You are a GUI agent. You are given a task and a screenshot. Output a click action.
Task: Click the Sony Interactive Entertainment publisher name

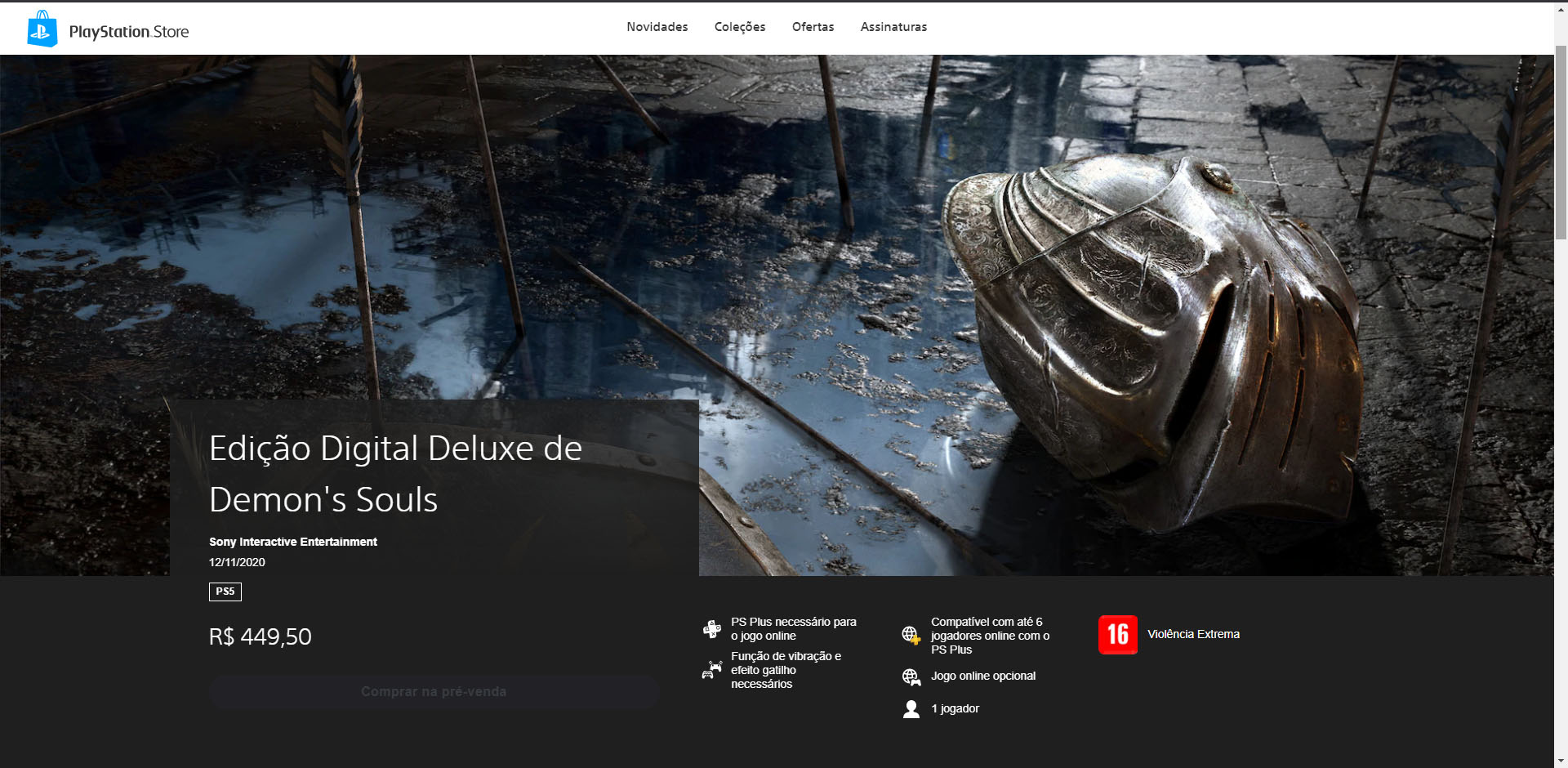[x=293, y=542]
